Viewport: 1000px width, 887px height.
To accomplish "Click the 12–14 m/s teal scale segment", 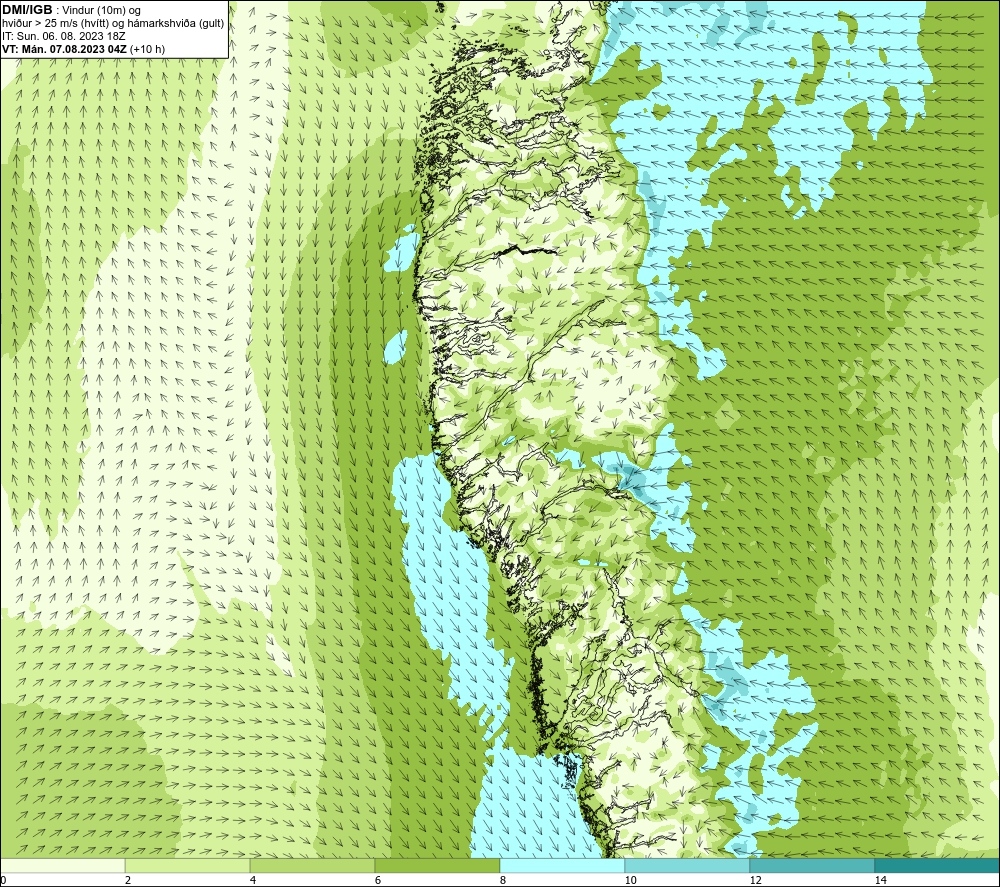I will tap(812, 865).
